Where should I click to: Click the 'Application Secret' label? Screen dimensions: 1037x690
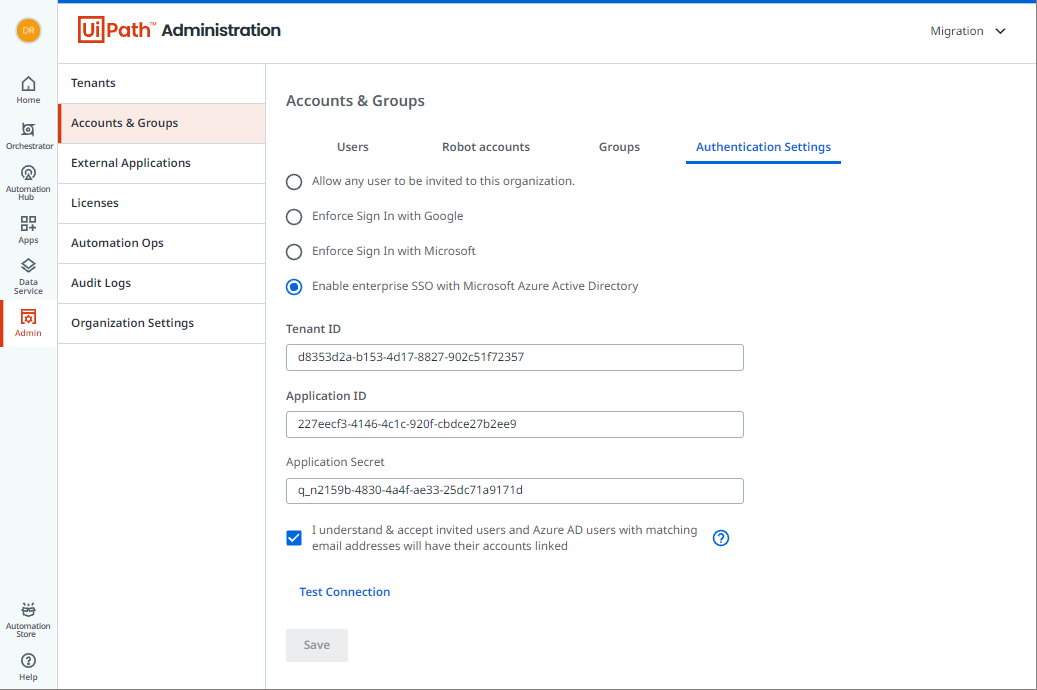coord(335,462)
